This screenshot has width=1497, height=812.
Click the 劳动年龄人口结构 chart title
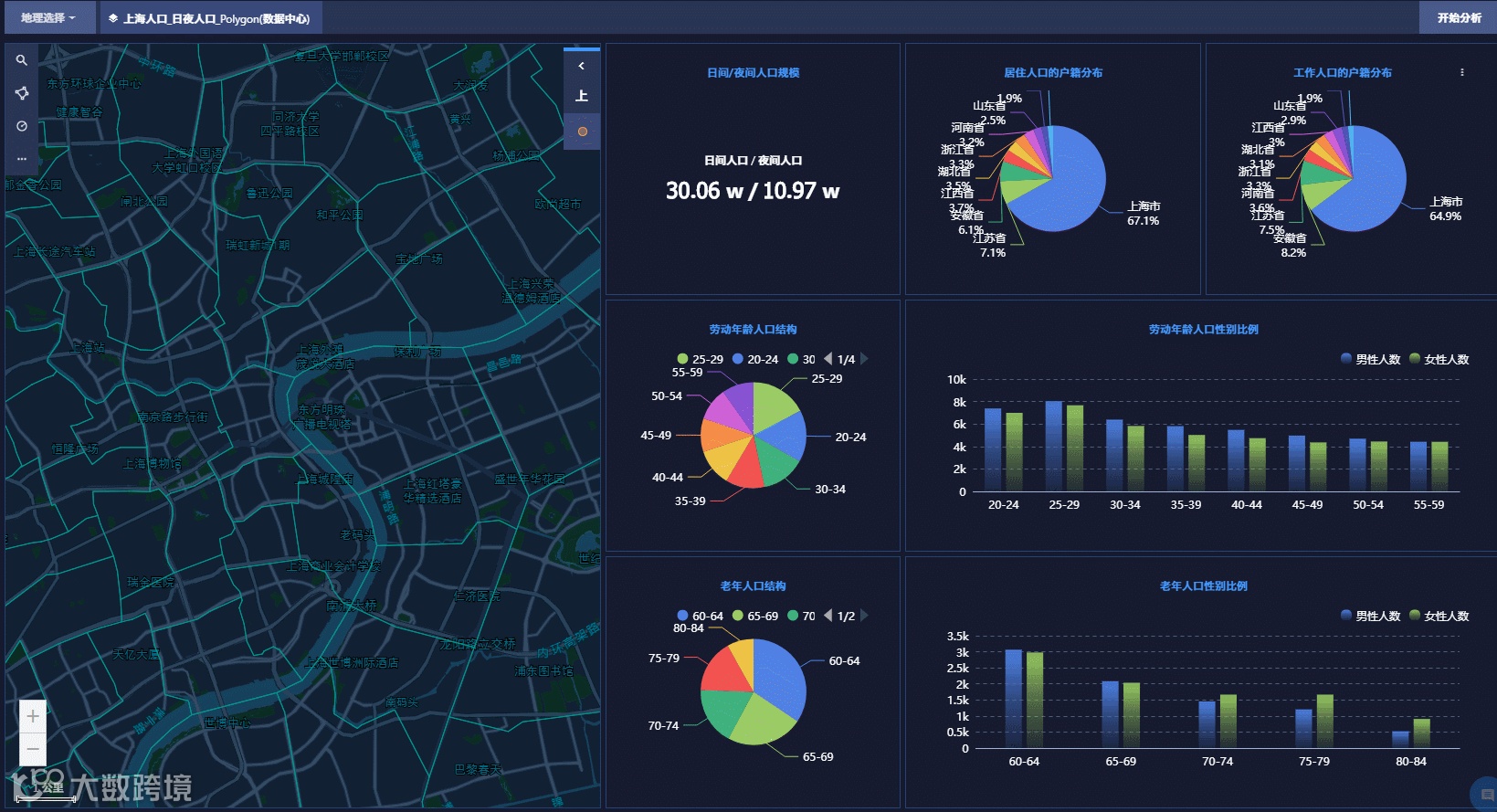753,330
